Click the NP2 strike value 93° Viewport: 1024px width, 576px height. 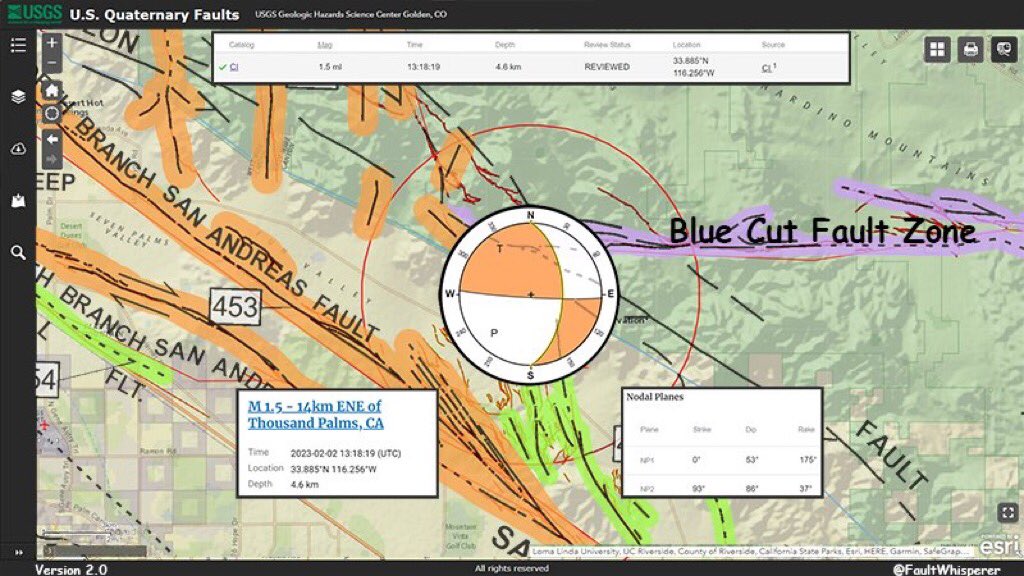pos(699,488)
